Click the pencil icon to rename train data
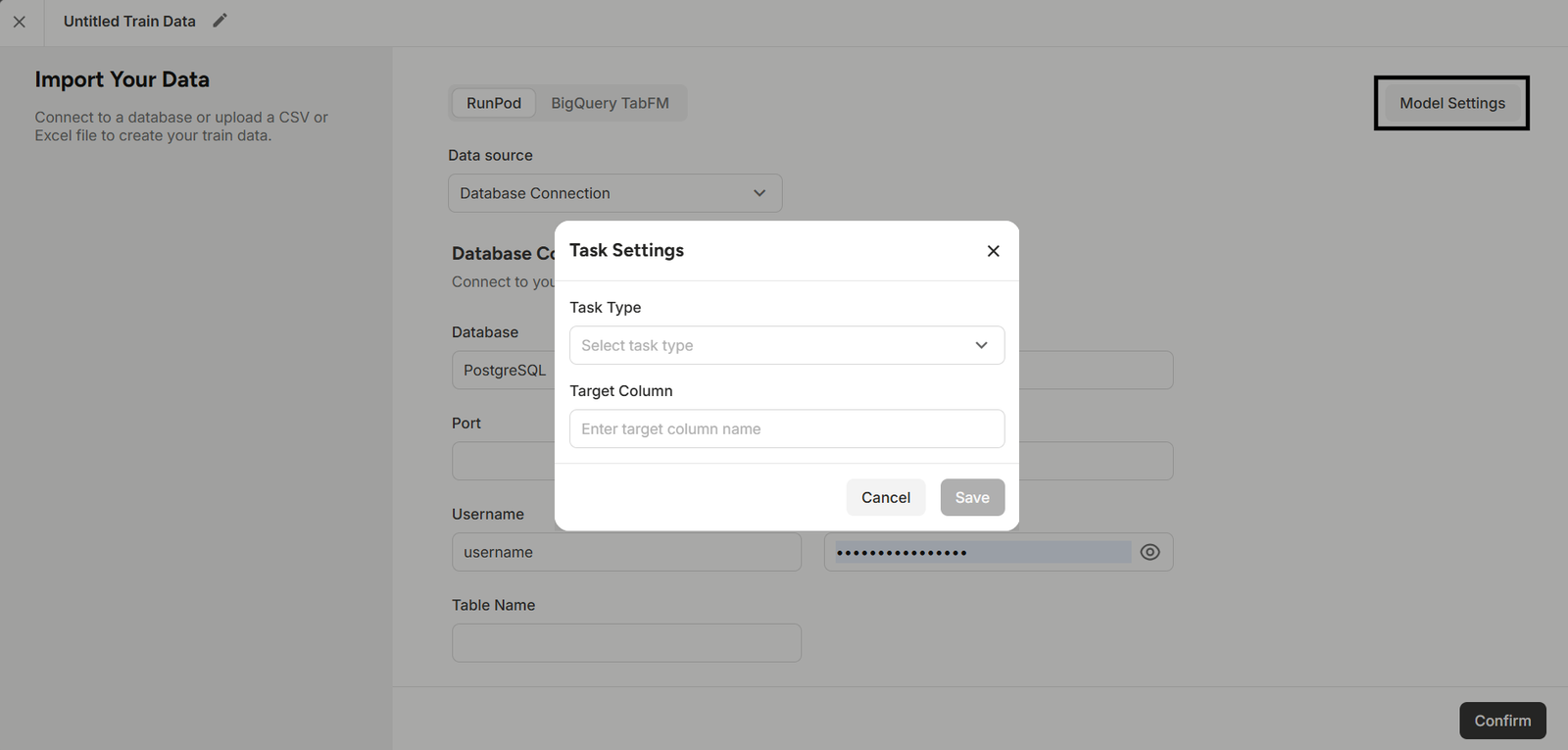The width and height of the screenshot is (1568, 750). 220,21
